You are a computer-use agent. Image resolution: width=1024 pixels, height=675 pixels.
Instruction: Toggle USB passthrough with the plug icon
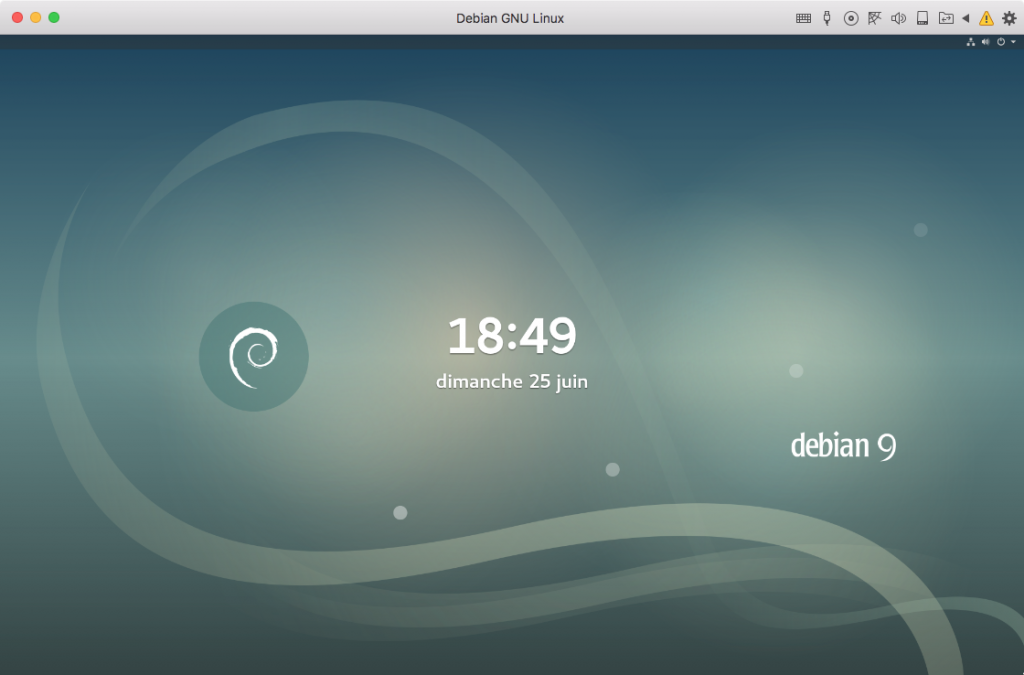click(827, 18)
